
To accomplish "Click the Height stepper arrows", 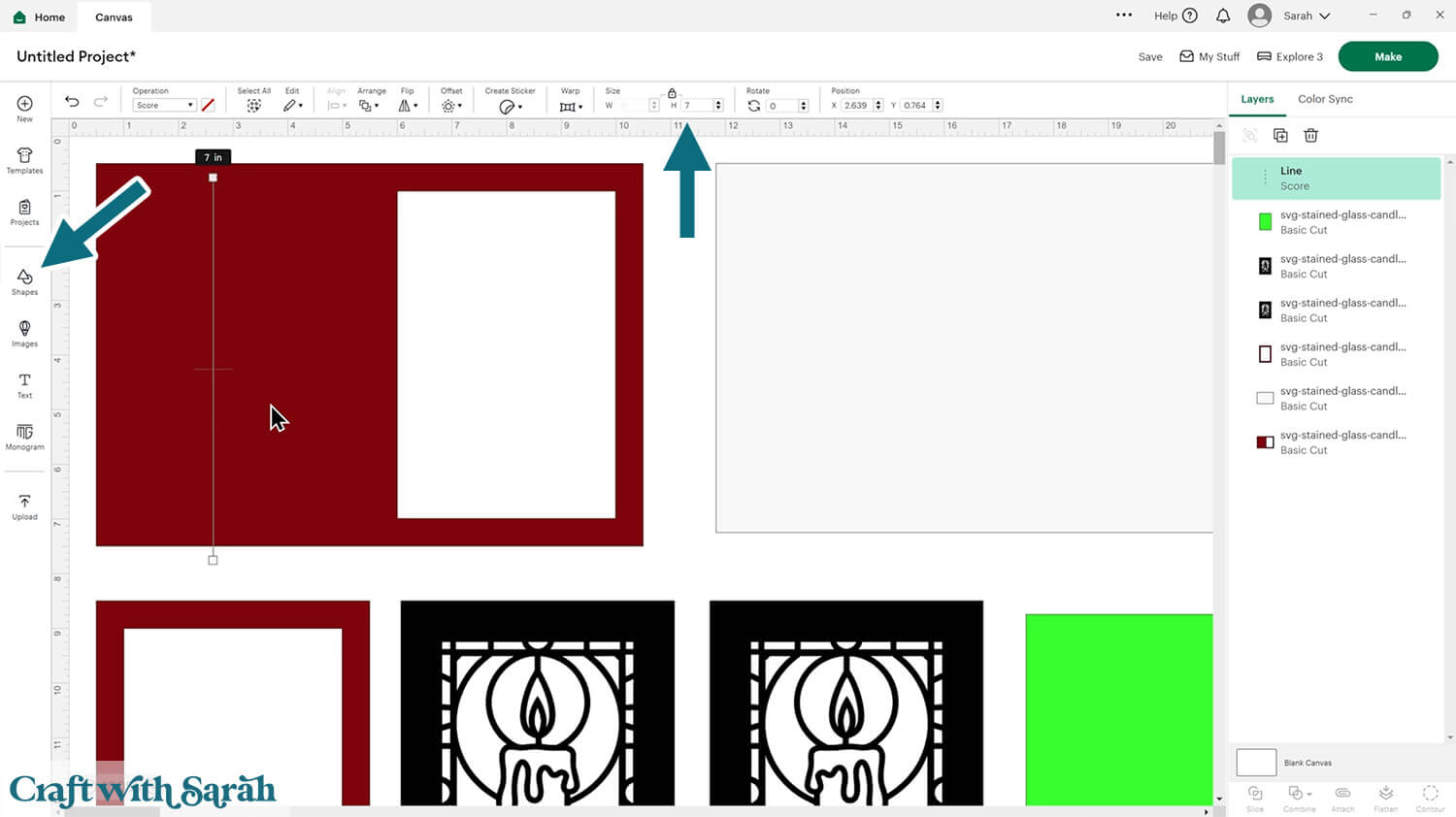I will [x=718, y=106].
